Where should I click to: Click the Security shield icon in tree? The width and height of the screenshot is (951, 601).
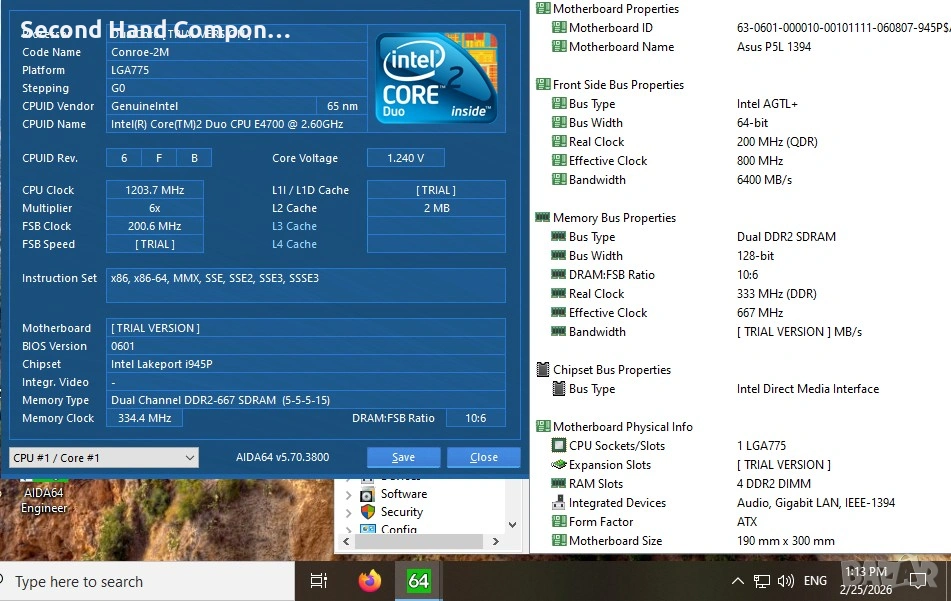pos(367,512)
